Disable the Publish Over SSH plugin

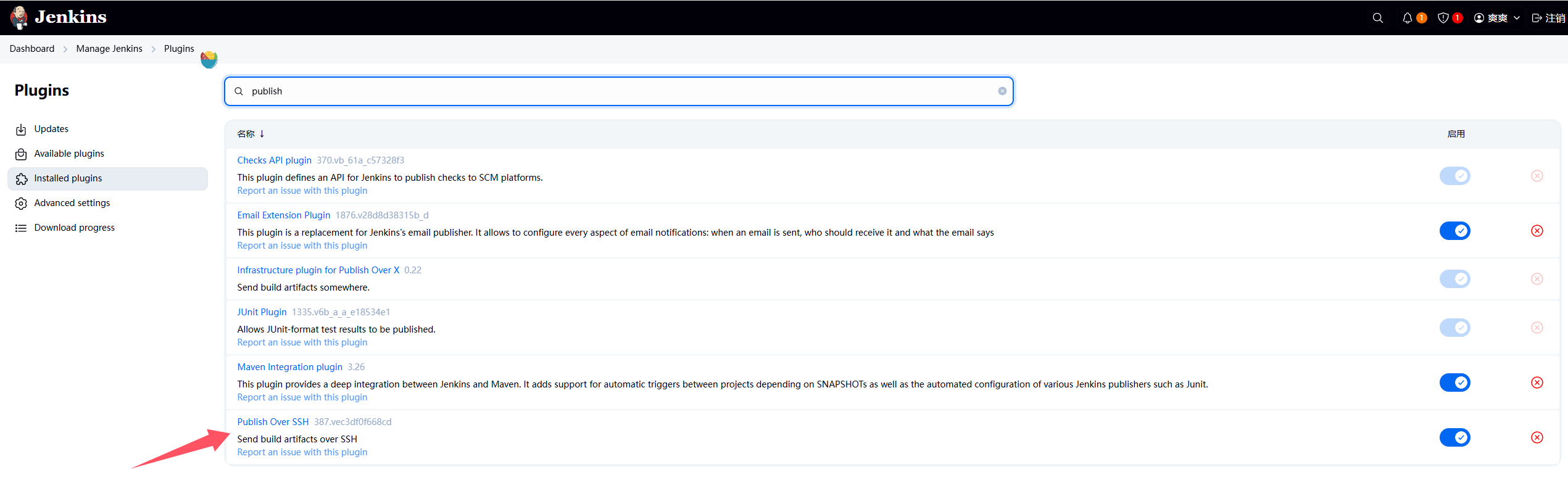[x=1455, y=437]
